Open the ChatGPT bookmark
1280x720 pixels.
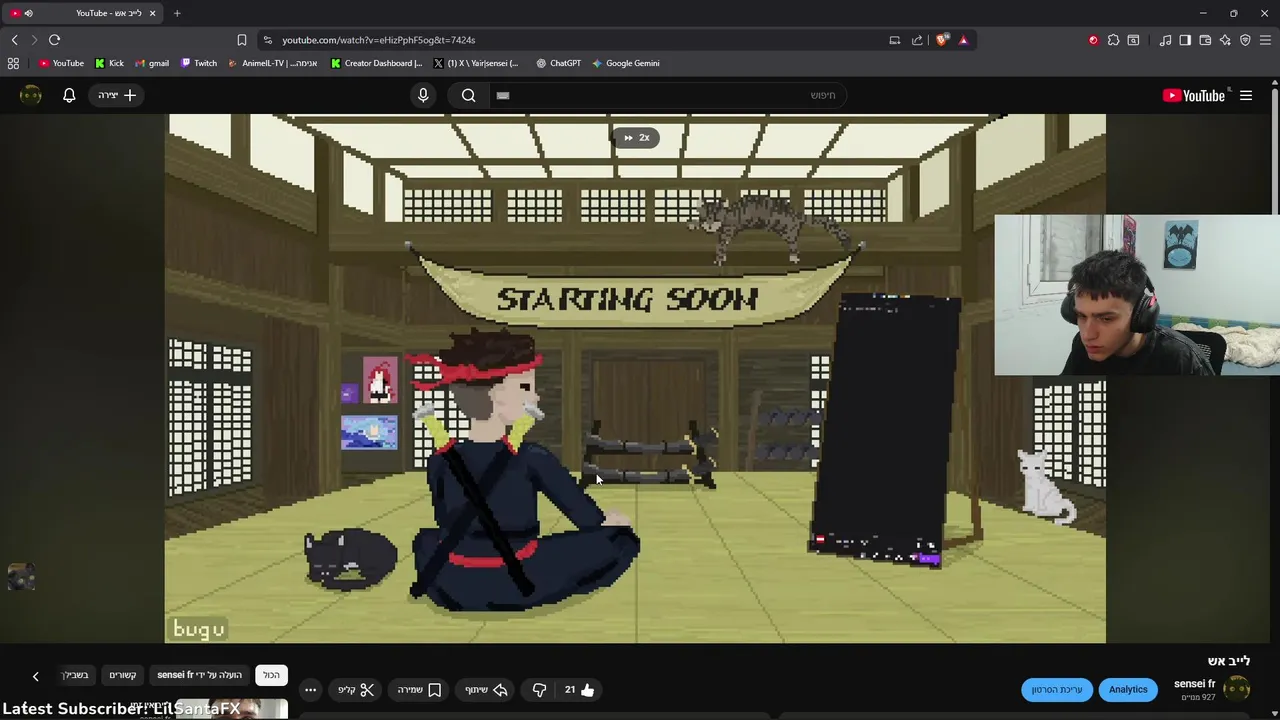pyautogui.click(x=558, y=63)
